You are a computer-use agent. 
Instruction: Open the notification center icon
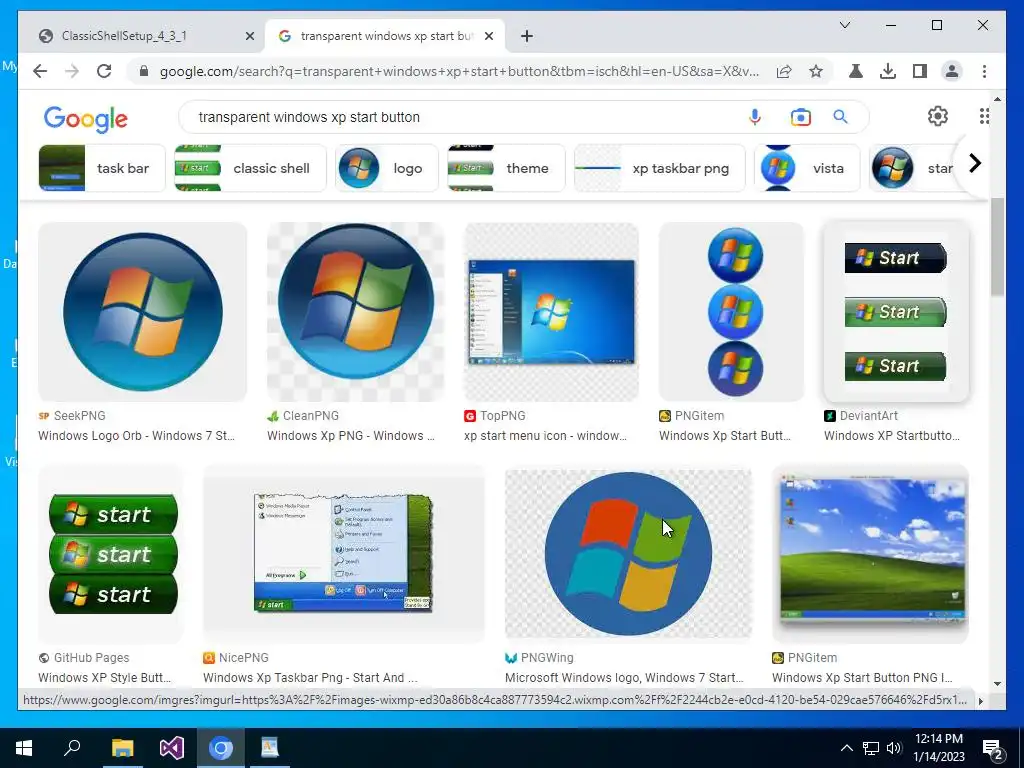[993, 749]
